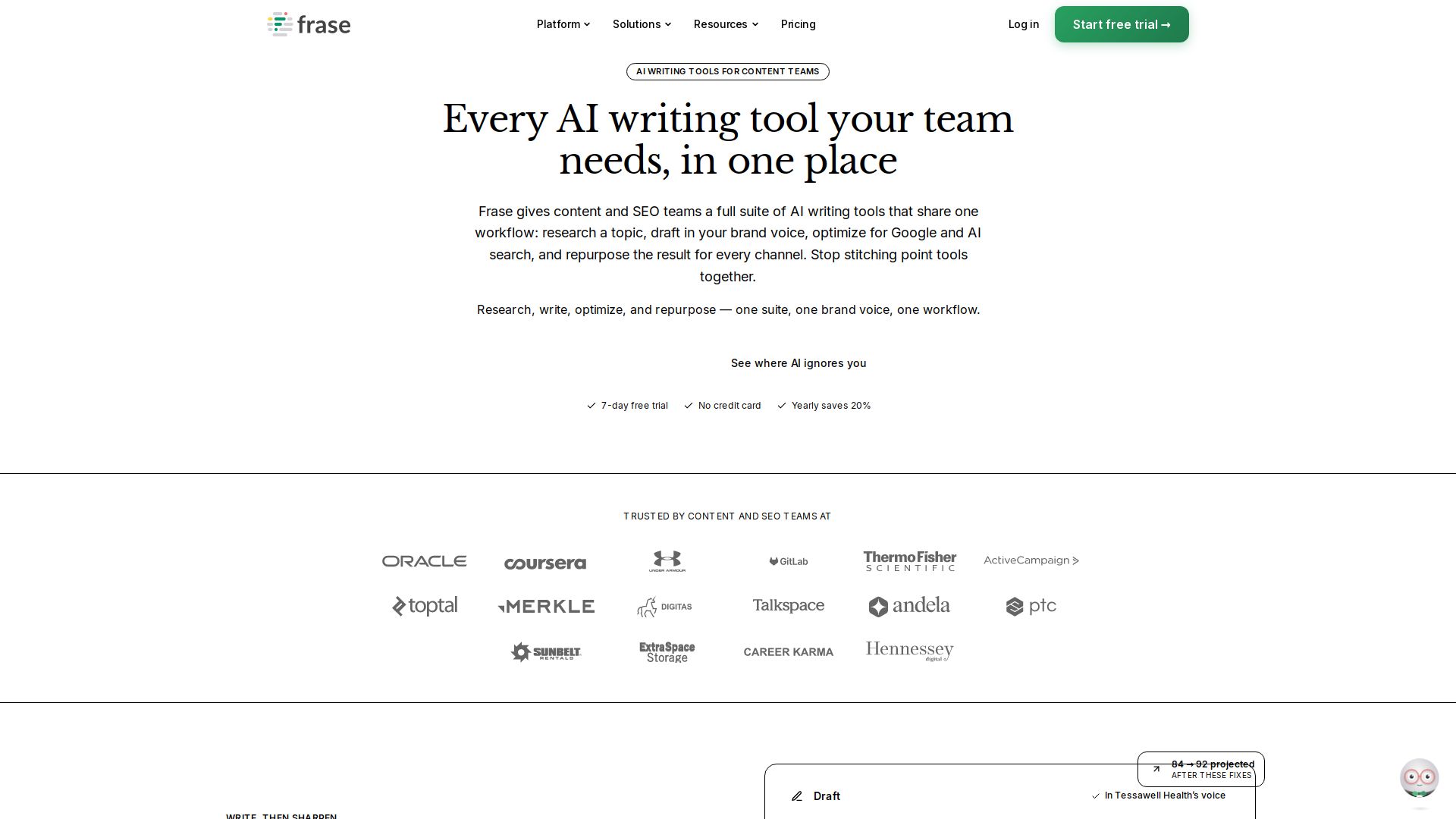The height and width of the screenshot is (819, 1456).
Task: Open the chat mascot widget
Action: point(1419,778)
